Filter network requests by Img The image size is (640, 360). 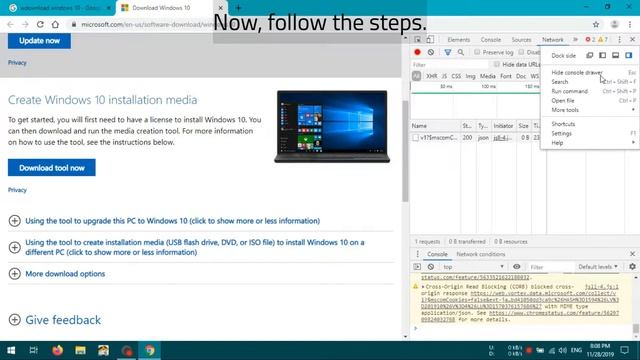pyautogui.click(x=471, y=76)
